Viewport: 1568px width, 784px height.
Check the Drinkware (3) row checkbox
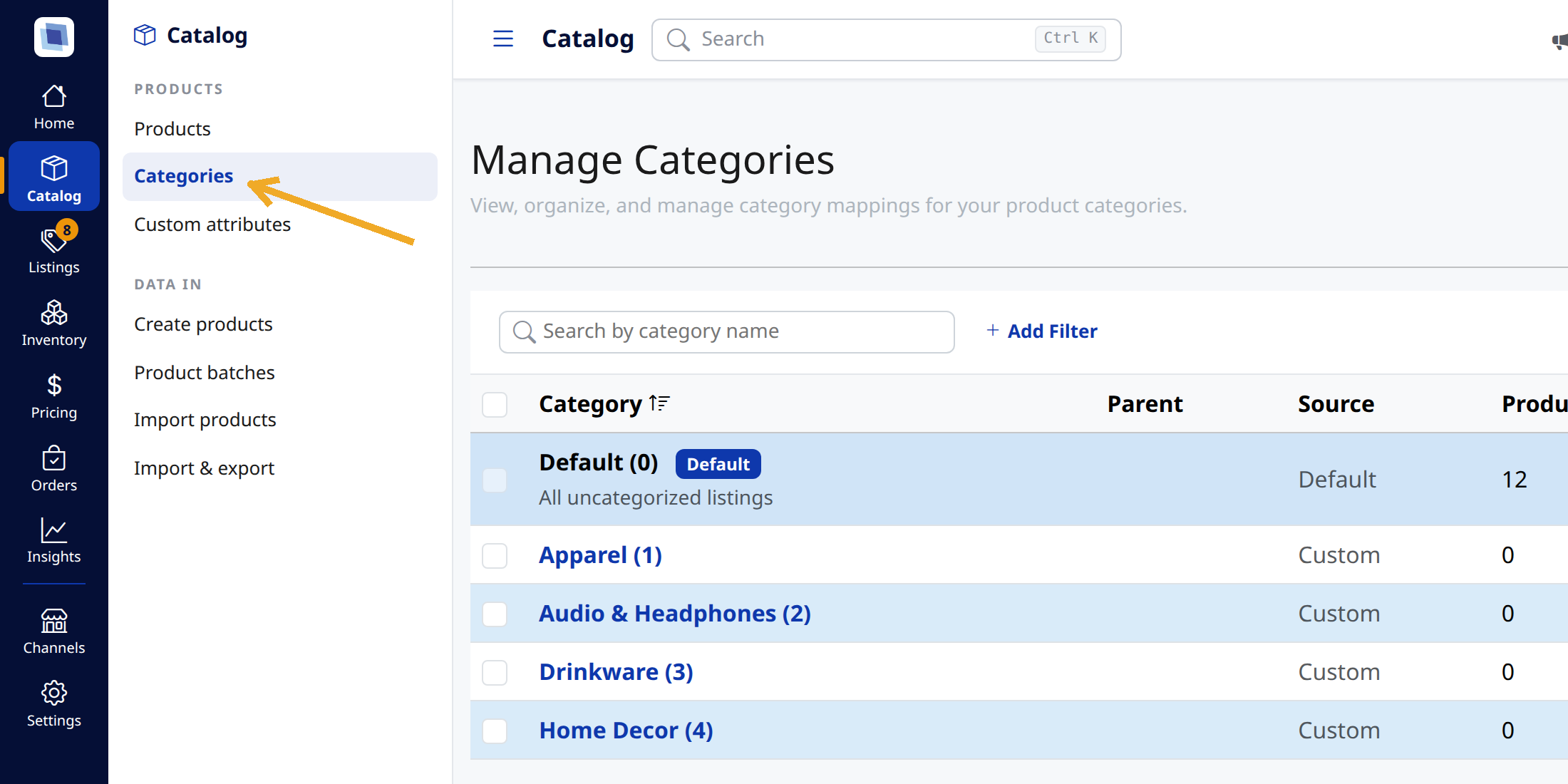click(x=495, y=672)
